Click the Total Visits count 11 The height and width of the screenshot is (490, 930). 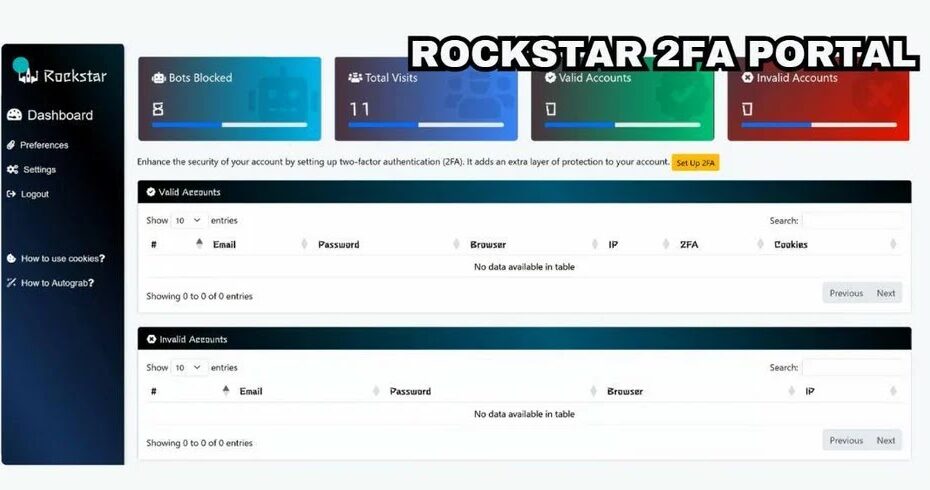pos(359,109)
